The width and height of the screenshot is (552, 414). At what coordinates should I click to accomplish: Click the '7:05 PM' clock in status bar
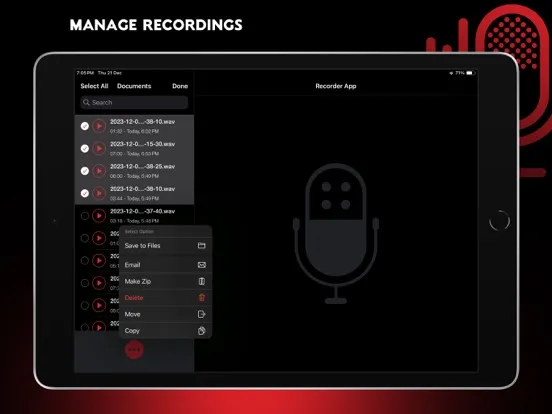(85, 73)
